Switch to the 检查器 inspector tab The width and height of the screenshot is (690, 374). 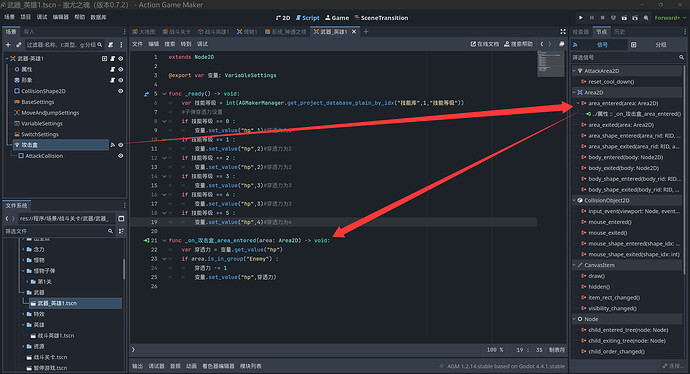point(580,32)
